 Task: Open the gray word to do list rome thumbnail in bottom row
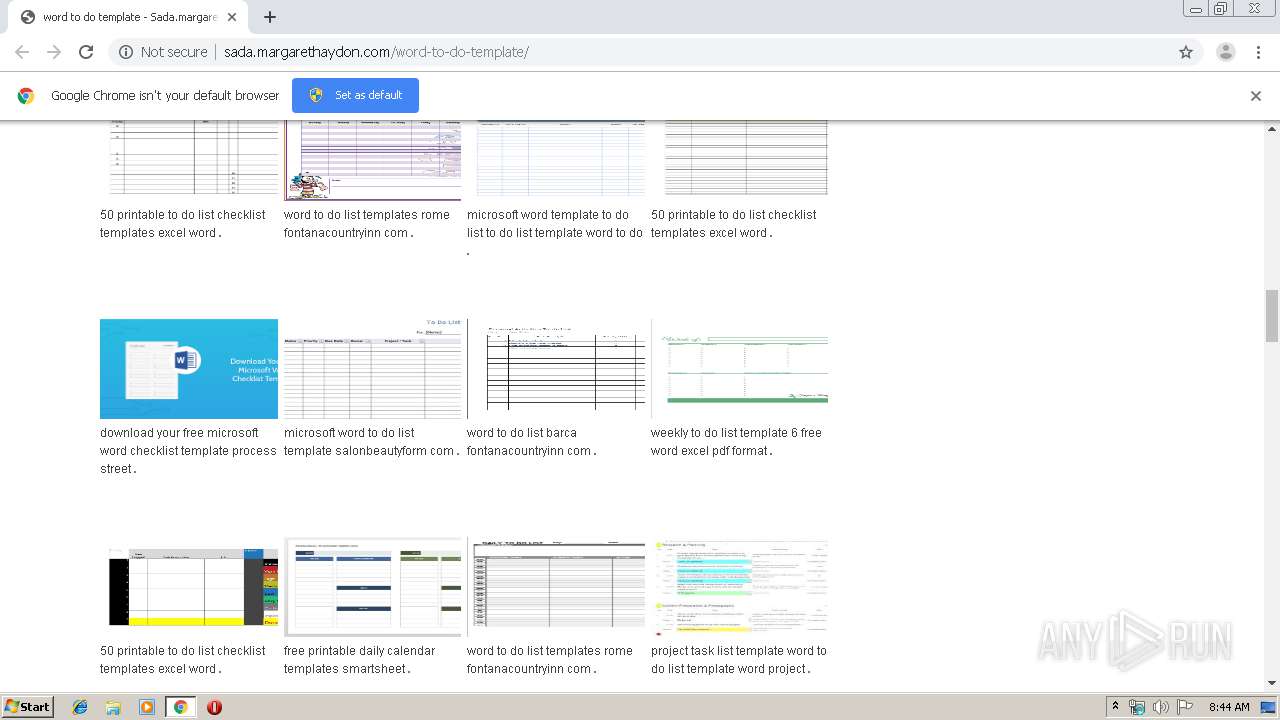point(556,587)
